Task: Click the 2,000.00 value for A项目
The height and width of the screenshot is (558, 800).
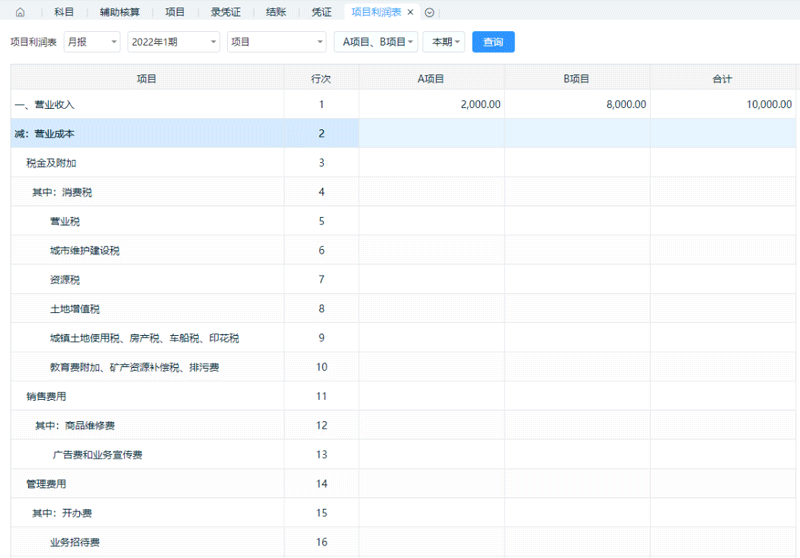Action: pyautogui.click(x=480, y=105)
